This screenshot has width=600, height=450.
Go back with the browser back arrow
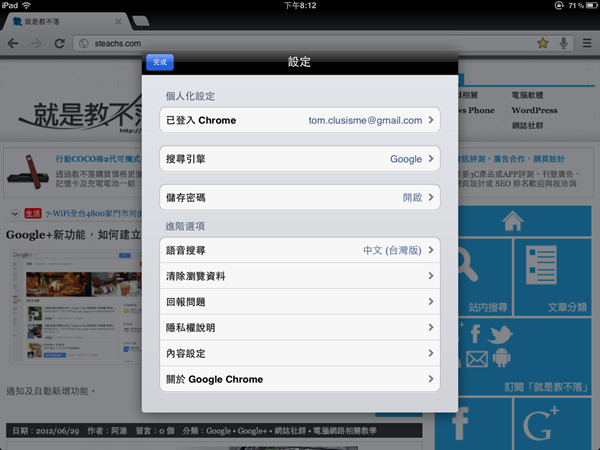click(13, 43)
